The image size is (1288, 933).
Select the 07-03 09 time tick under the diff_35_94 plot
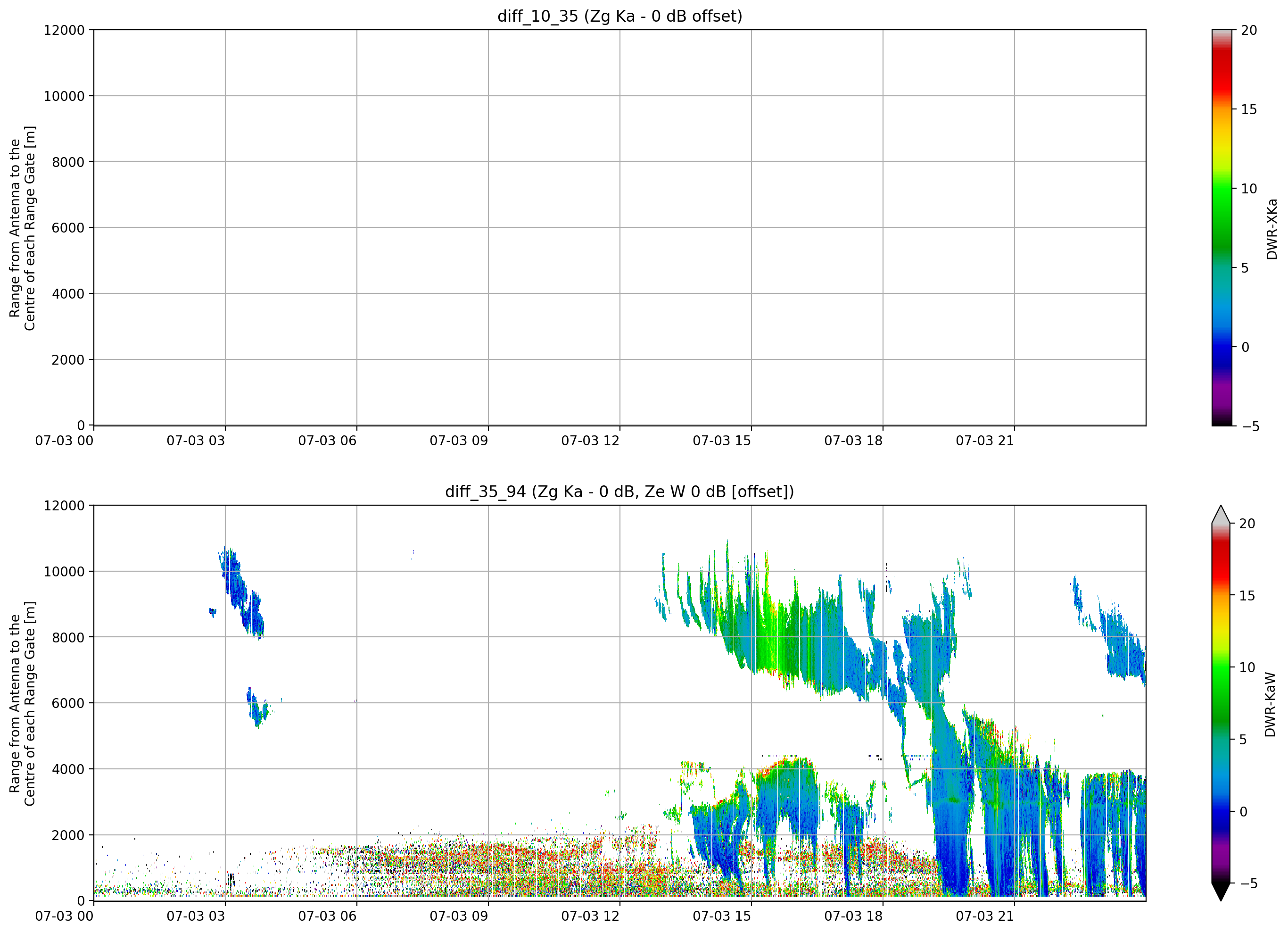(x=459, y=916)
